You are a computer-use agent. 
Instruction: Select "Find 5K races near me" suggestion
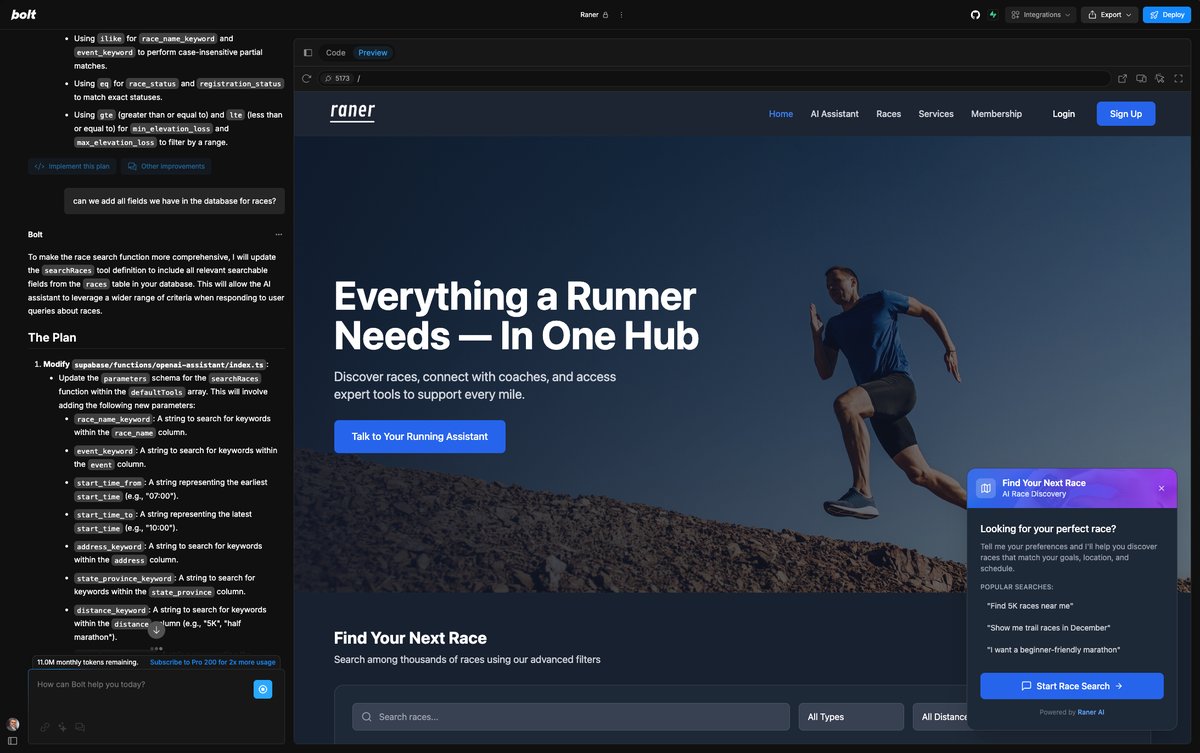coord(1030,606)
